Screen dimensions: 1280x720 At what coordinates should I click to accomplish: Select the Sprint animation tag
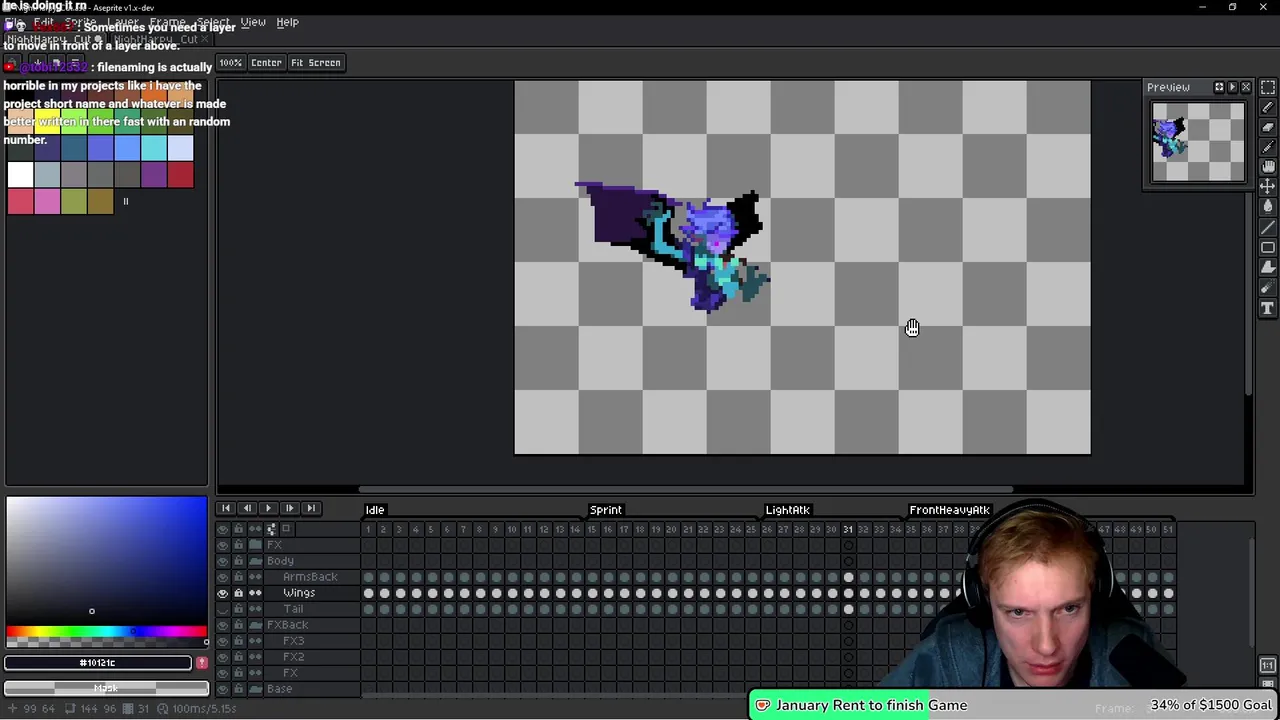(606, 510)
